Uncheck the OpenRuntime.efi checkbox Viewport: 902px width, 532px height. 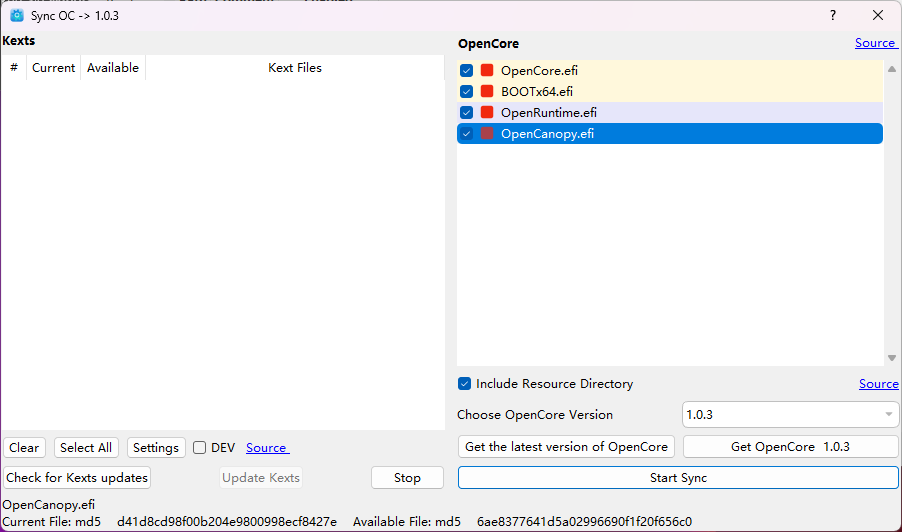[467, 112]
